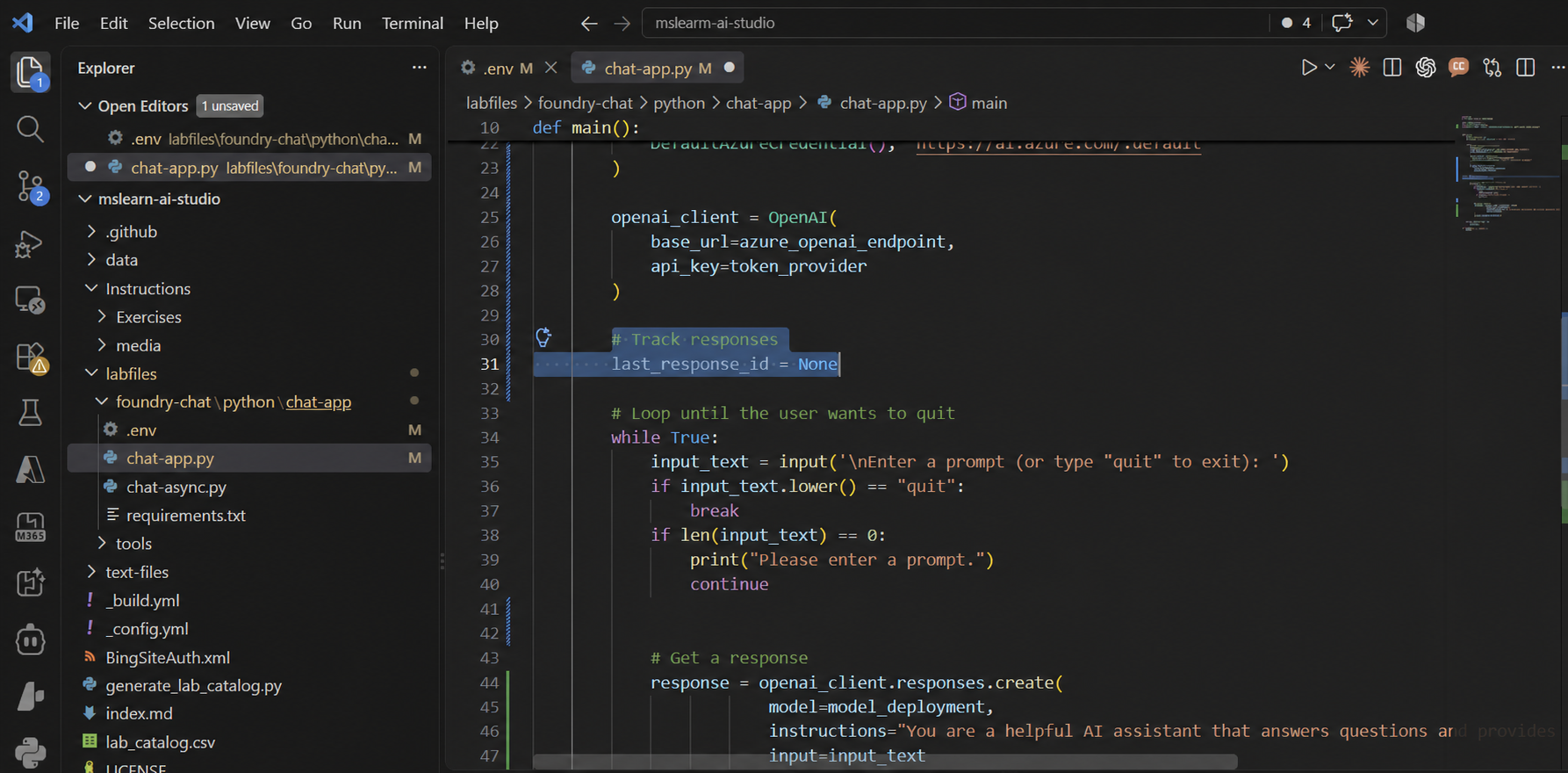The height and width of the screenshot is (773, 1568).
Task: Click the editor horizontal scrollbar
Action: click(885, 762)
